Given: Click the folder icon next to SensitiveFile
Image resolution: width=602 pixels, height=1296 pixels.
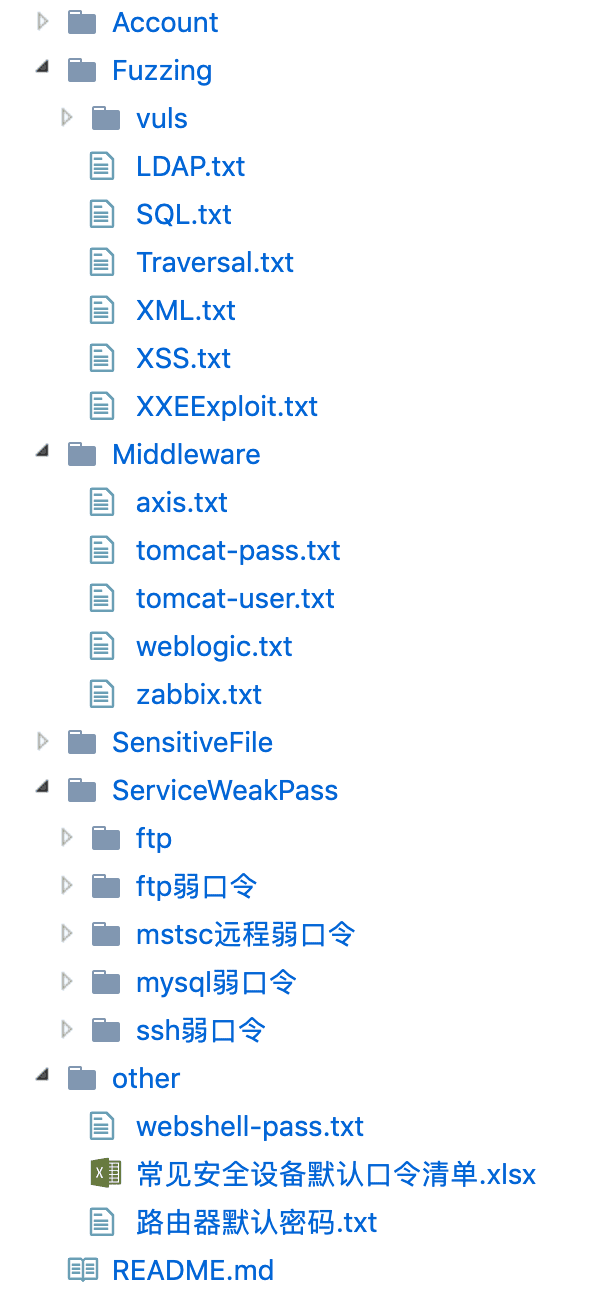Looking at the screenshot, I should pyautogui.click(x=82, y=742).
